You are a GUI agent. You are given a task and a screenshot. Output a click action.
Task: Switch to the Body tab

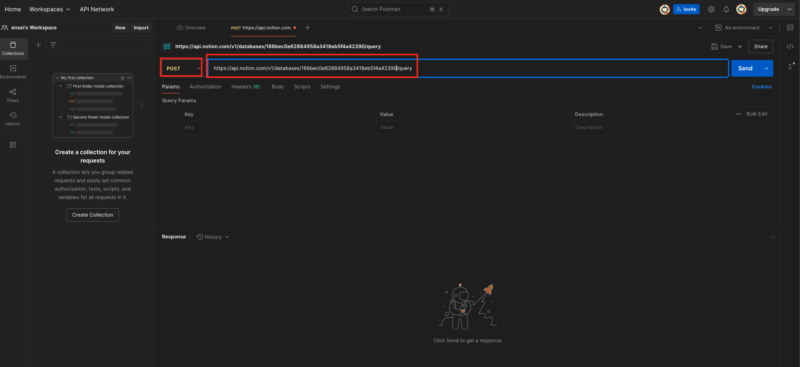278,87
